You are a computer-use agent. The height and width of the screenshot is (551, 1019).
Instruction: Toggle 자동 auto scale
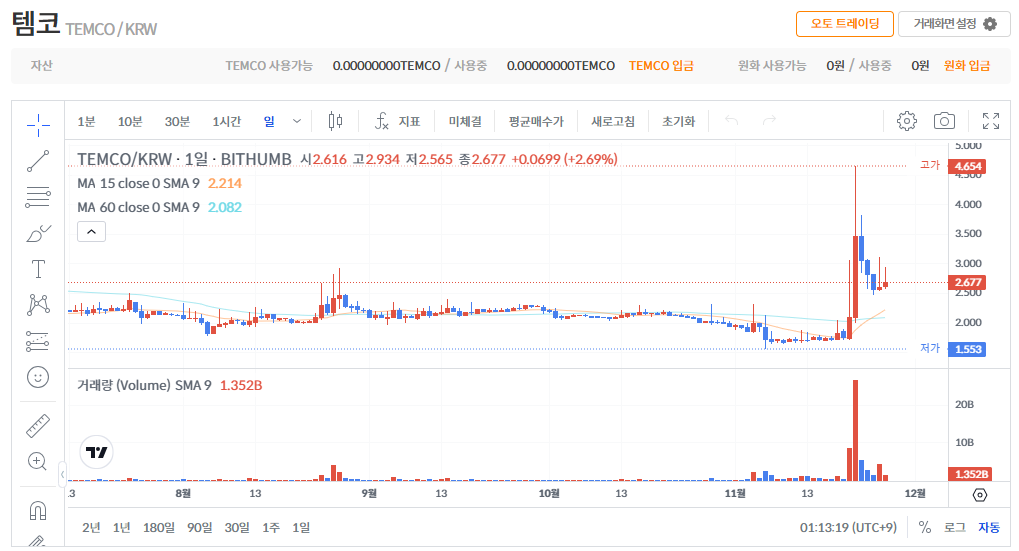click(989, 528)
